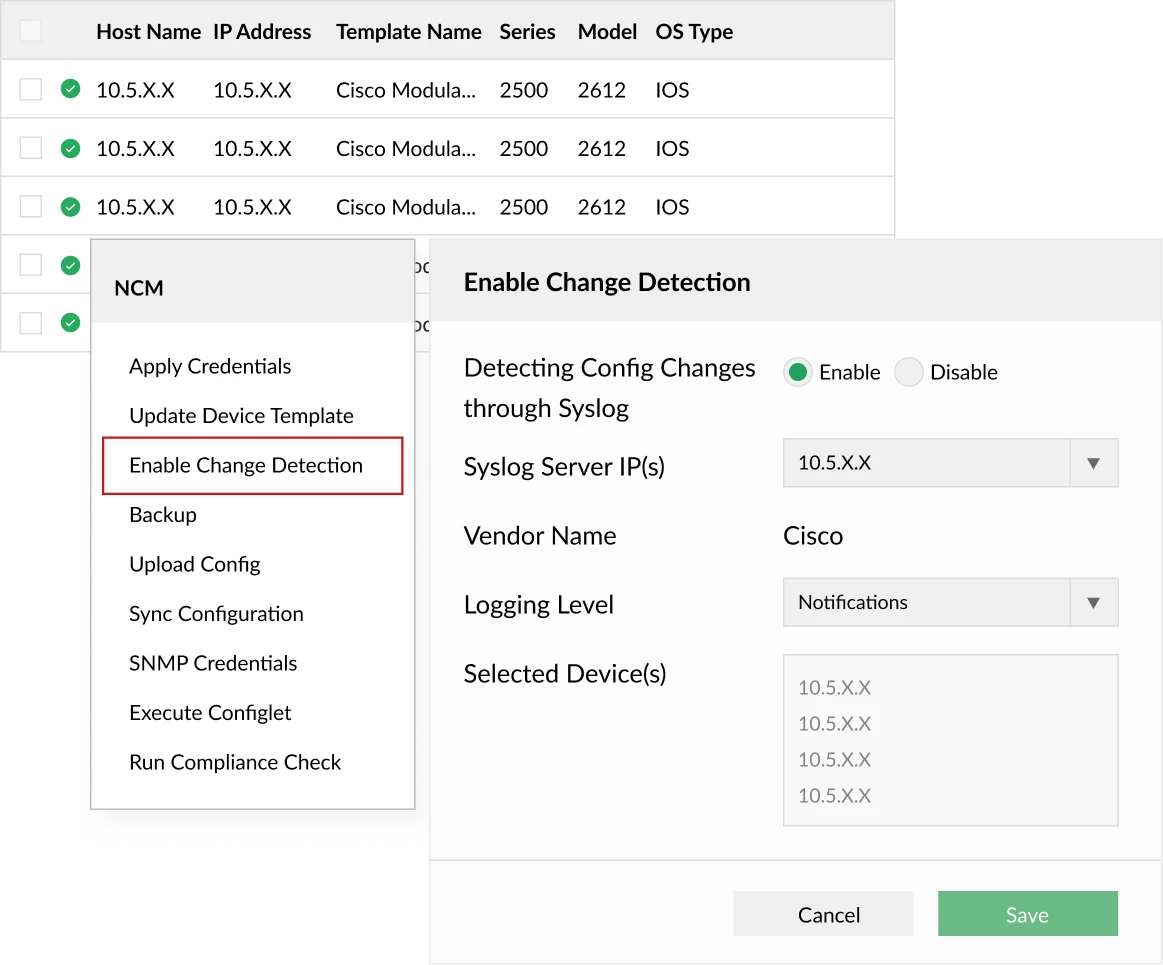Click the green status icon on the third device row
The height and width of the screenshot is (965, 1163).
[69, 206]
